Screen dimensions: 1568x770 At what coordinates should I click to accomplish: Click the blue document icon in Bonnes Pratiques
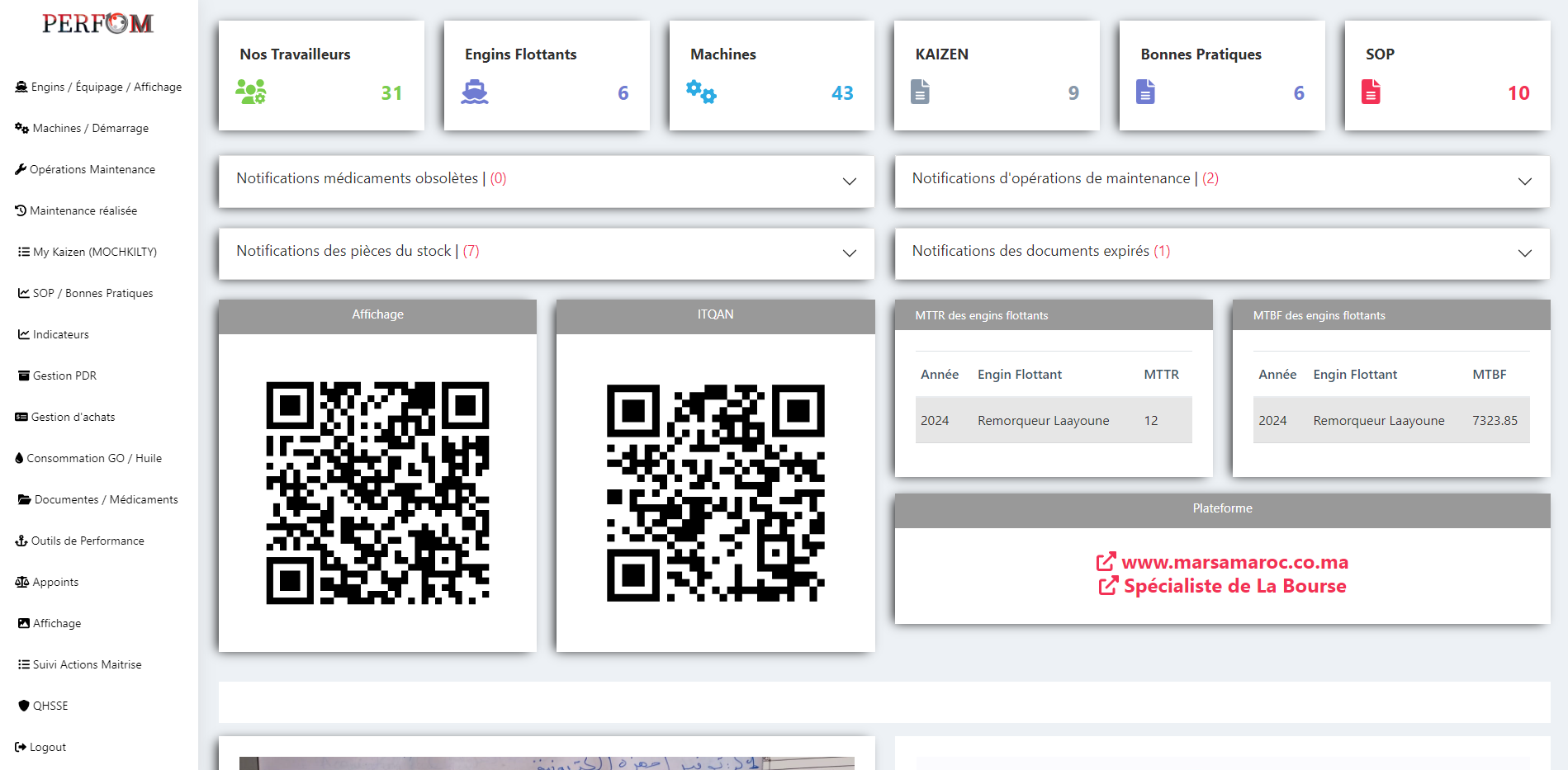(1145, 92)
